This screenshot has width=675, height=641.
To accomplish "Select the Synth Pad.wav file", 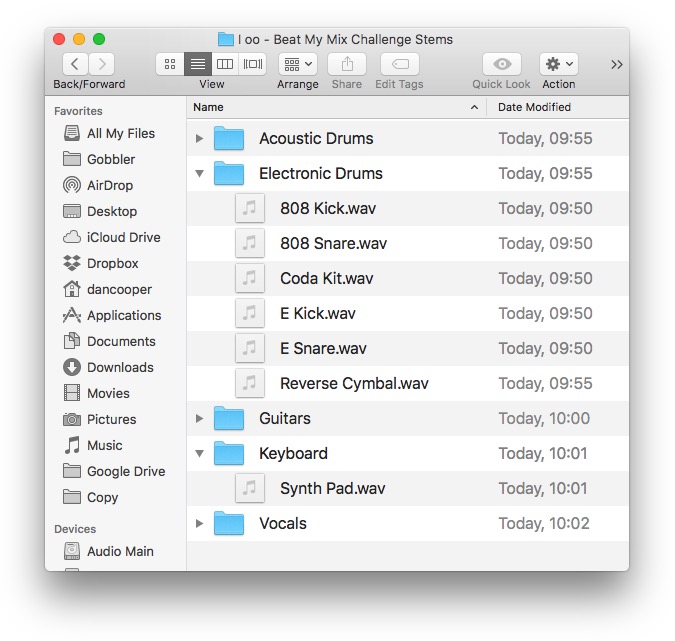I will point(408,489).
